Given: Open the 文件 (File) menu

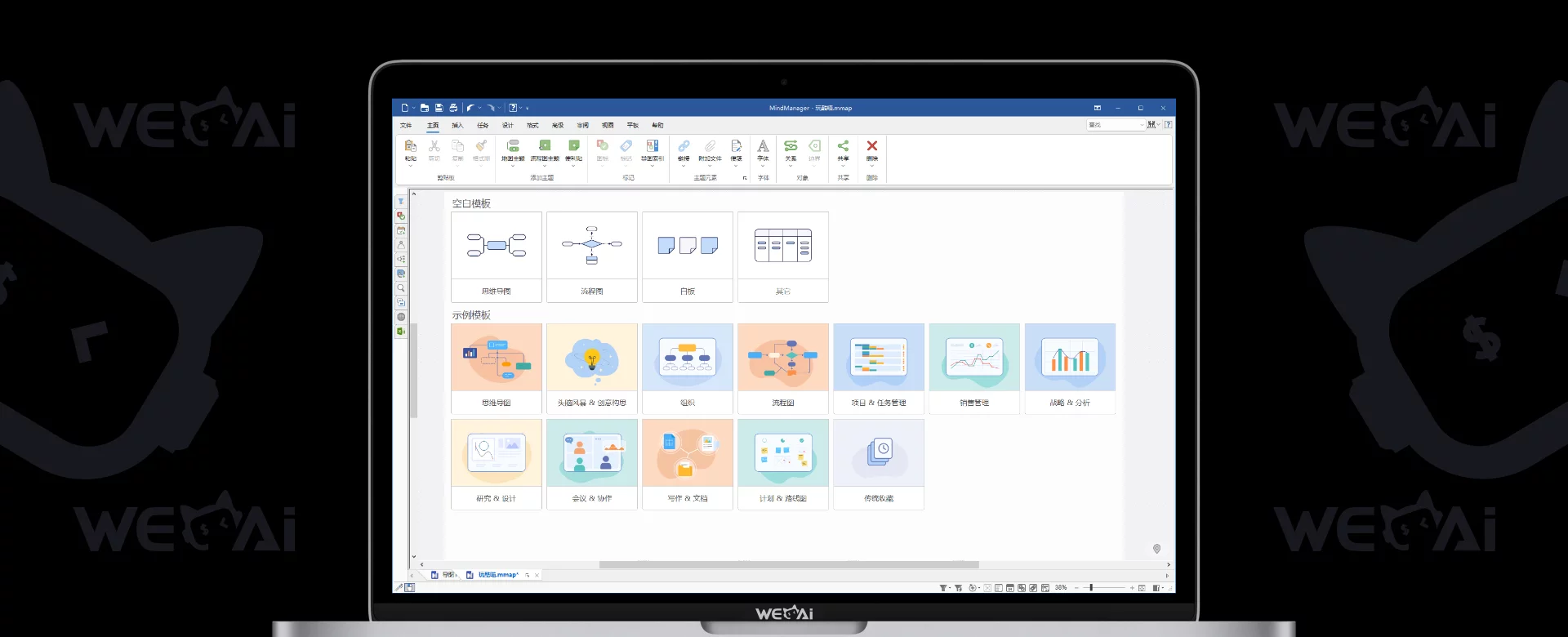Looking at the screenshot, I should pos(406,126).
